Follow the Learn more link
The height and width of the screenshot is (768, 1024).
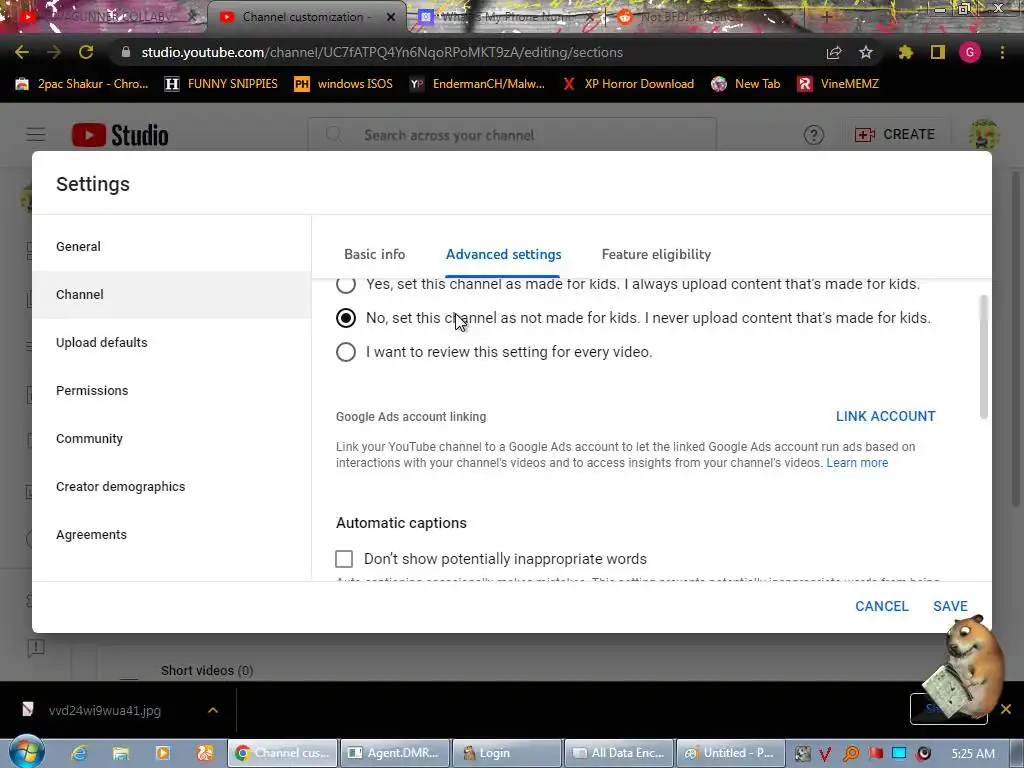point(857,462)
